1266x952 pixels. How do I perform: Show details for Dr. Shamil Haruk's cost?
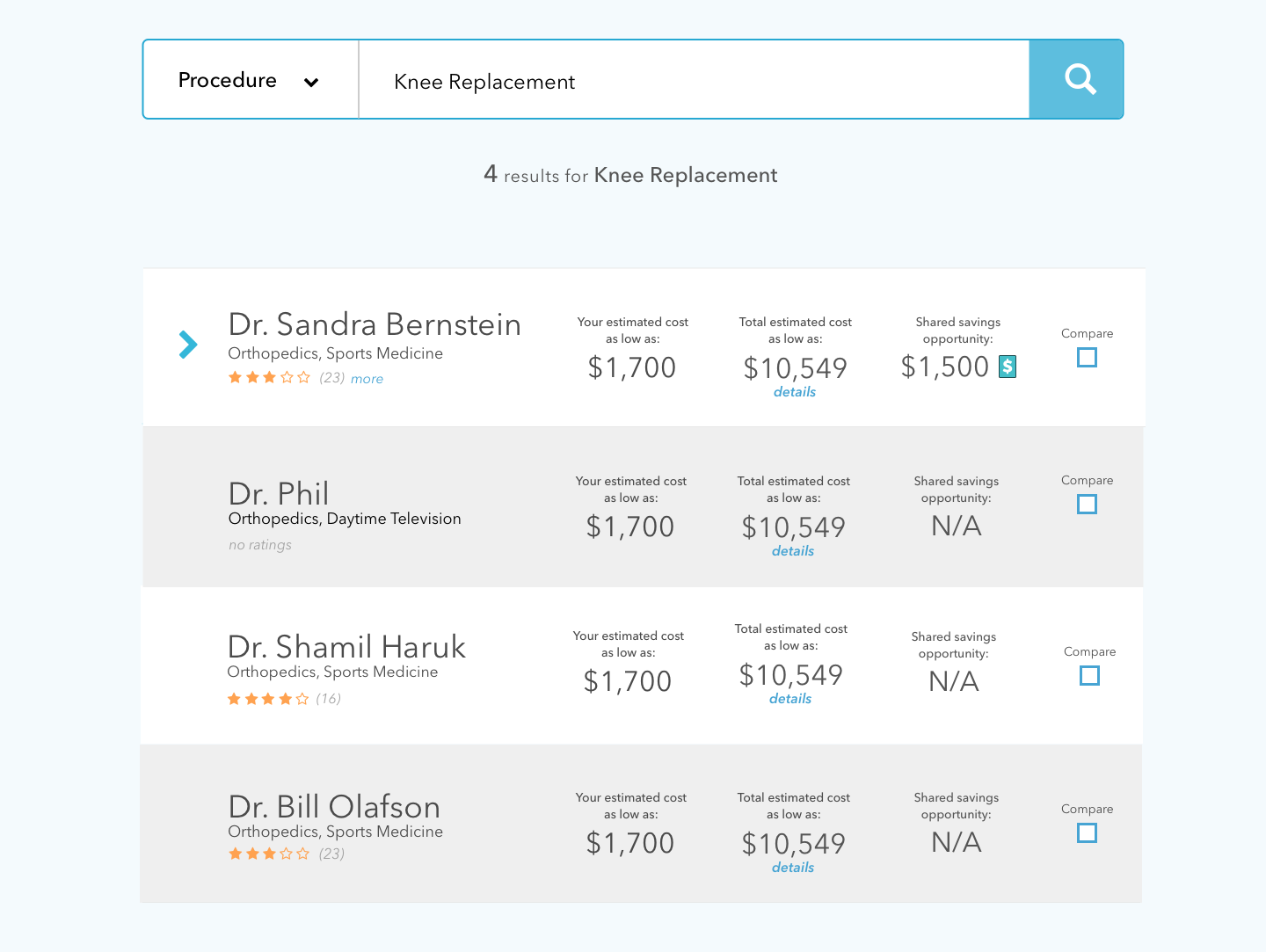click(790, 699)
